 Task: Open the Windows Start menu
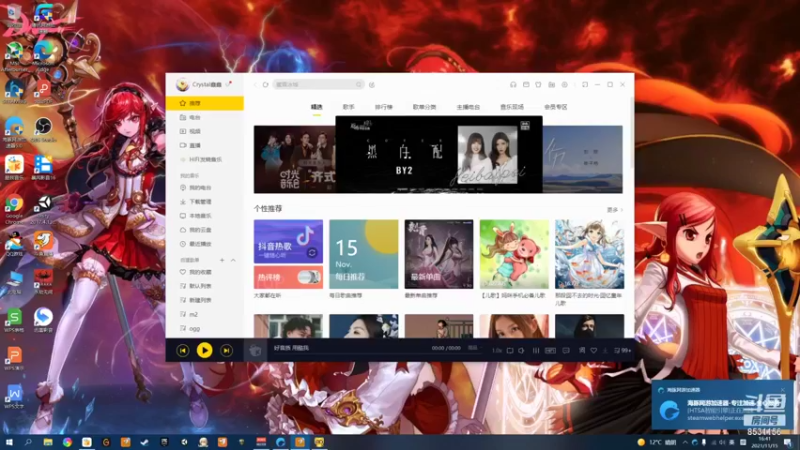[9, 442]
